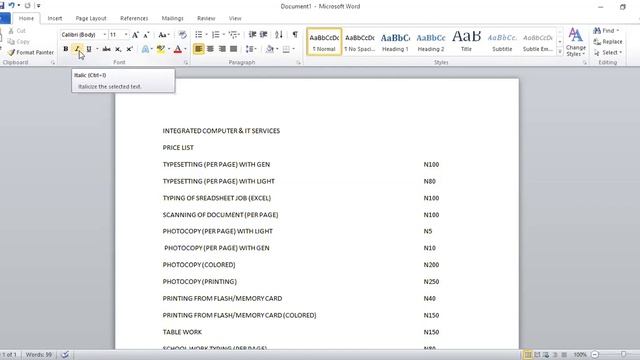640x360 pixels.
Task: Select Align Text Left
Action: [198, 49]
